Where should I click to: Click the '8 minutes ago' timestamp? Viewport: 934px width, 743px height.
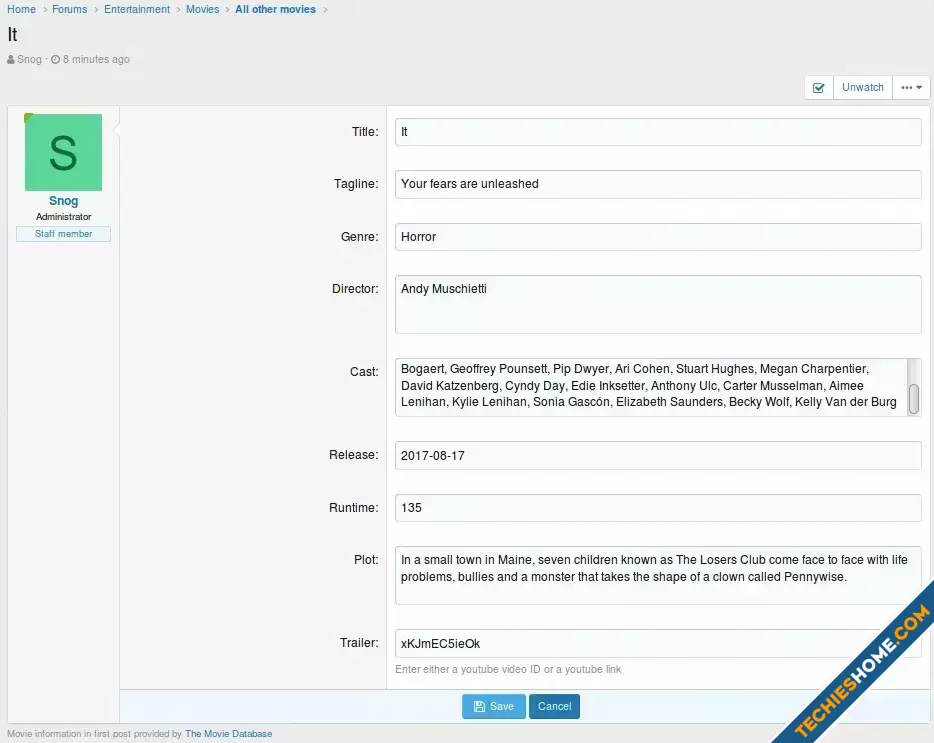pos(96,60)
